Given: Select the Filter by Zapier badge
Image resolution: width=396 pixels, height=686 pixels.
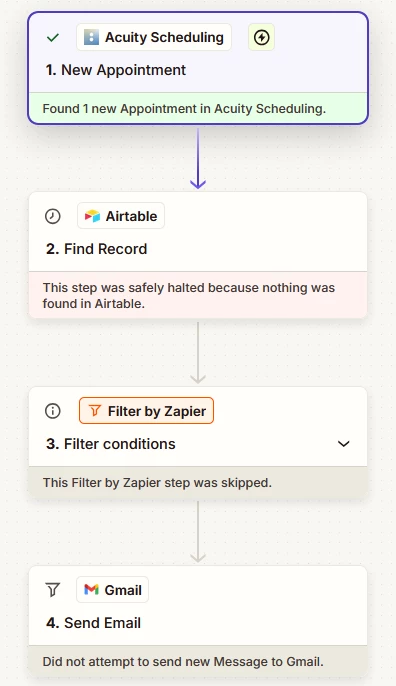Looking at the screenshot, I should (x=147, y=411).
